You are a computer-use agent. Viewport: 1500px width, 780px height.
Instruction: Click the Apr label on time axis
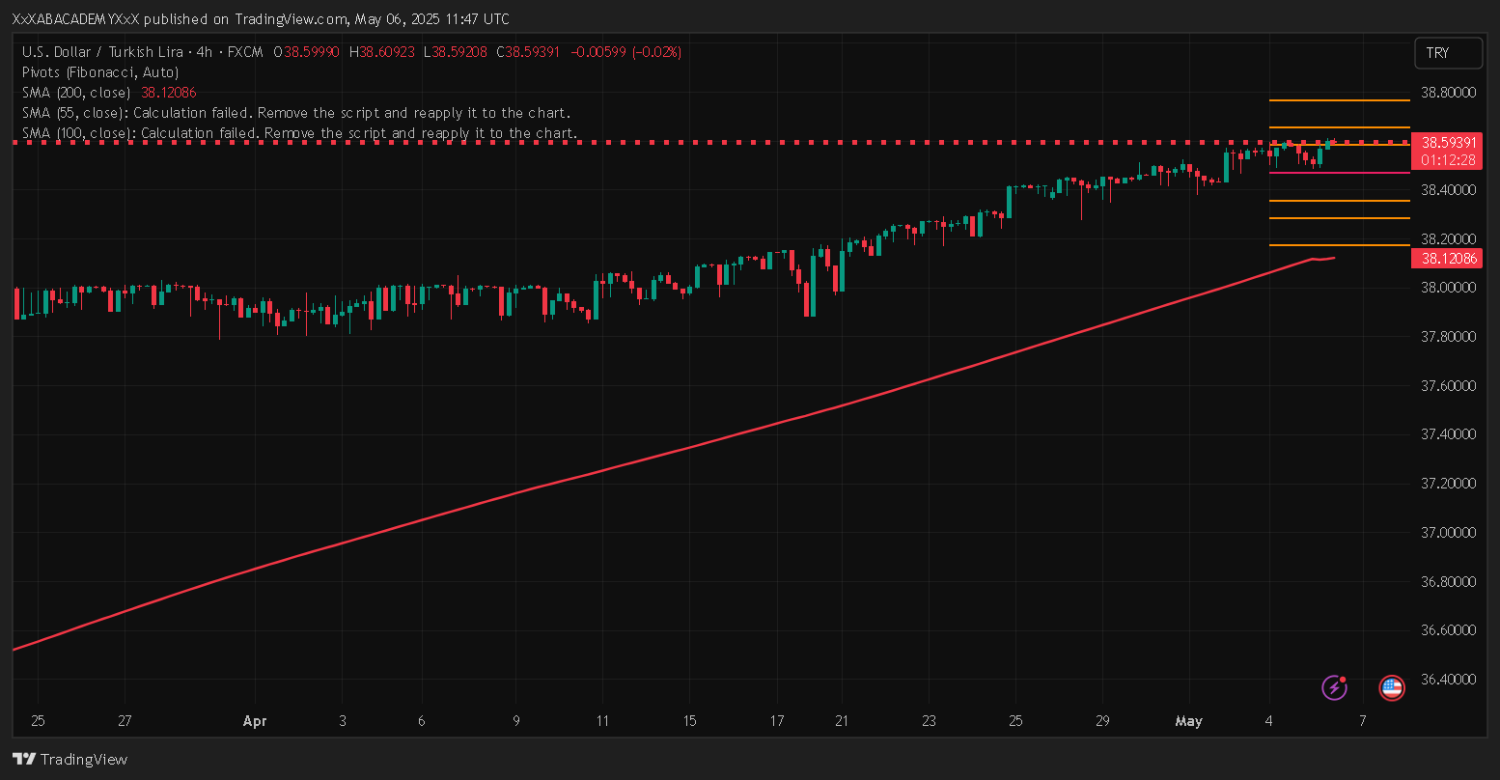coord(255,720)
